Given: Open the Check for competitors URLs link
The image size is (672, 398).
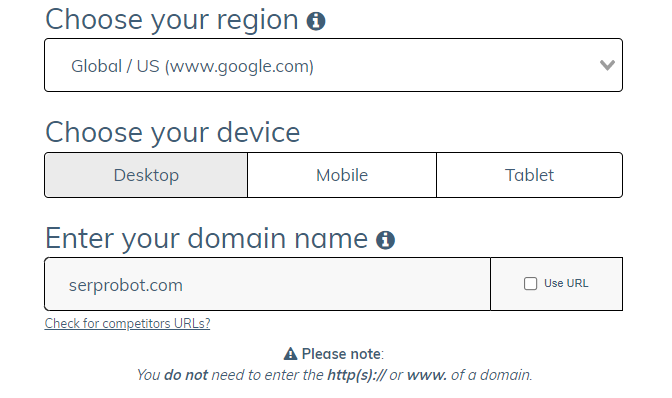Looking at the screenshot, I should [127, 323].
